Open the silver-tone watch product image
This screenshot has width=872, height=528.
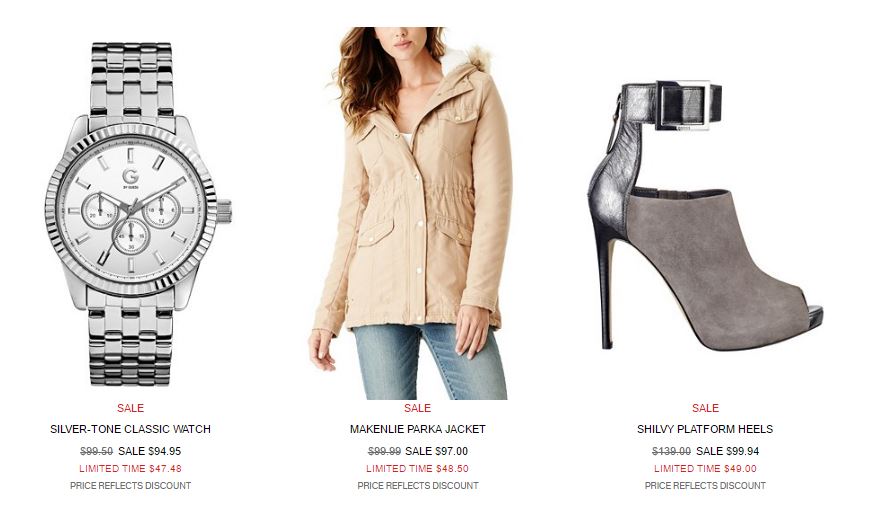[x=137, y=214]
